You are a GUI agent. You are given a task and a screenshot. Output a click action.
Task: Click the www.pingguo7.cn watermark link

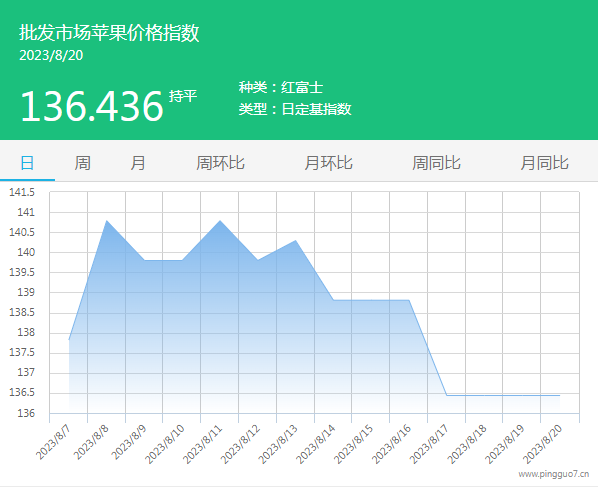pos(553,474)
